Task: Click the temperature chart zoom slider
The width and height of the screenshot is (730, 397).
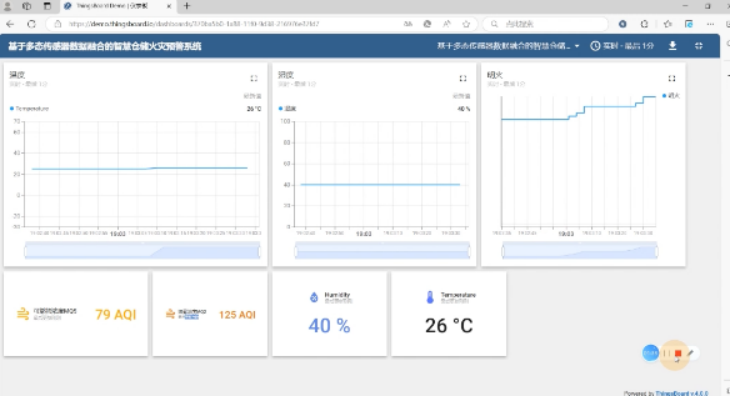Action: click(x=142, y=251)
